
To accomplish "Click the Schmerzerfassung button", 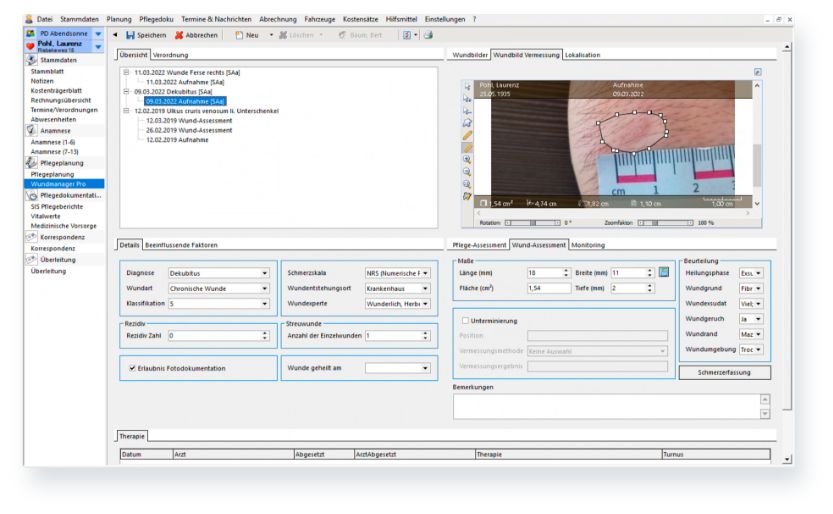I will pyautogui.click(x=725, y=372).
